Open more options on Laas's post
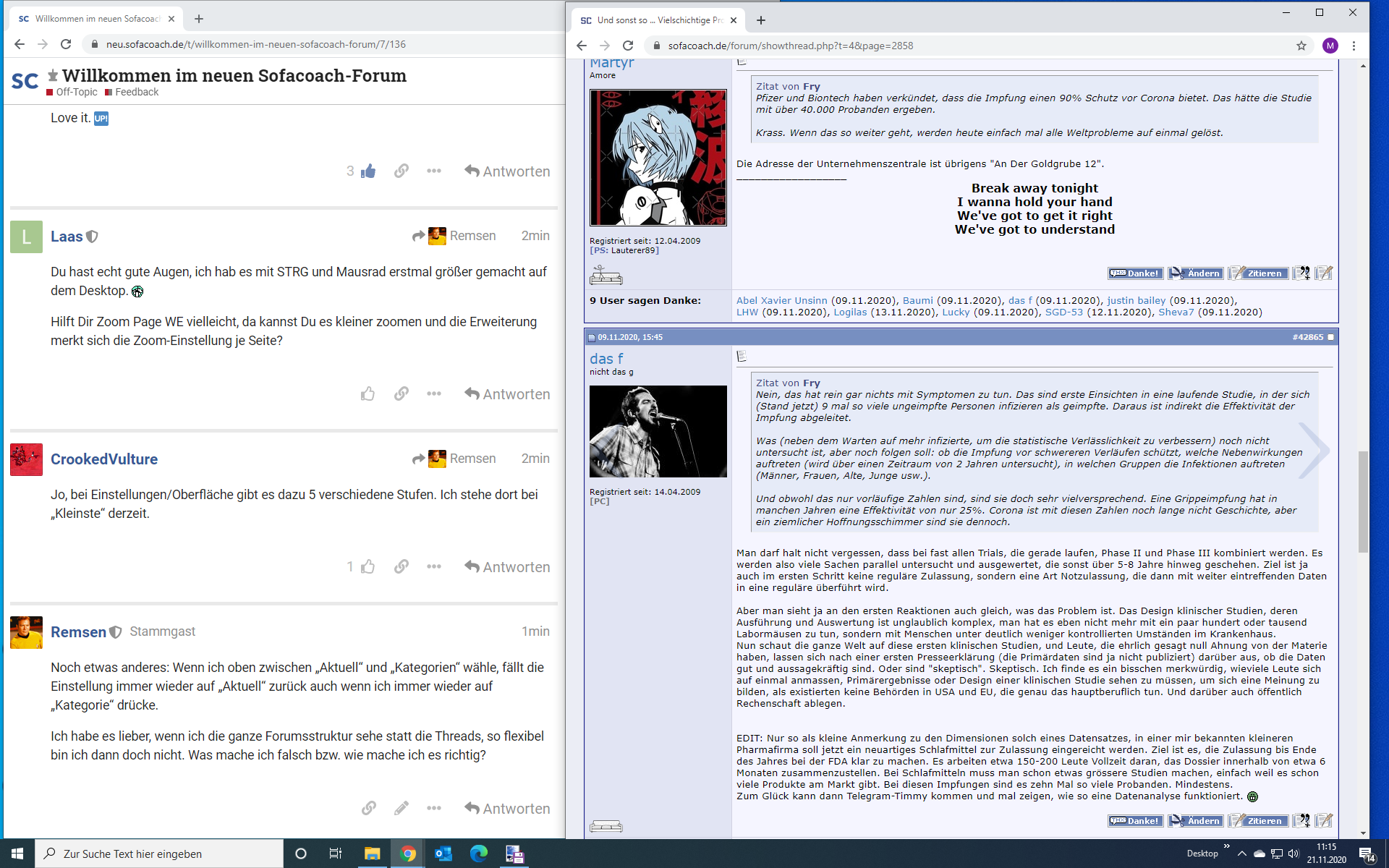Image resolution: width=1389 pixels, height=868 pixels. point(433,393)
